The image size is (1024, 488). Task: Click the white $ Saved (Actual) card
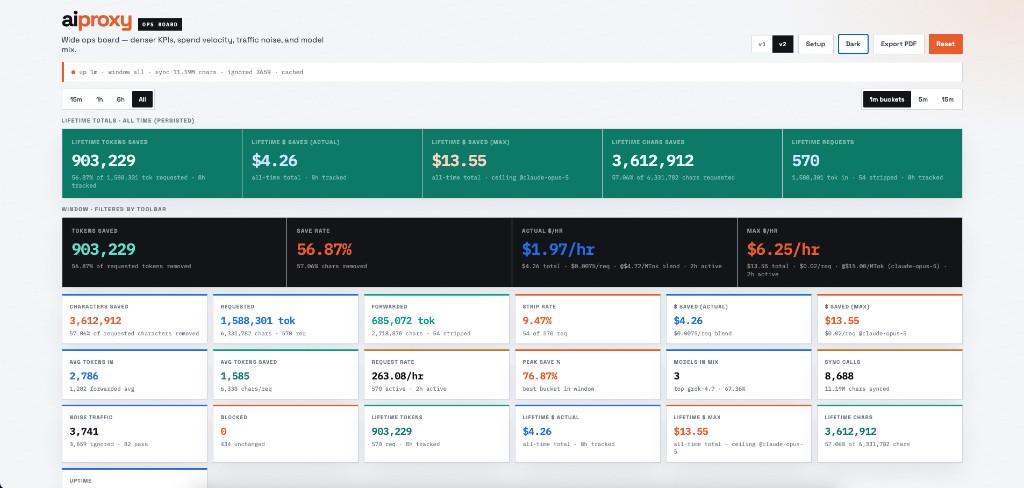point(739,319)
